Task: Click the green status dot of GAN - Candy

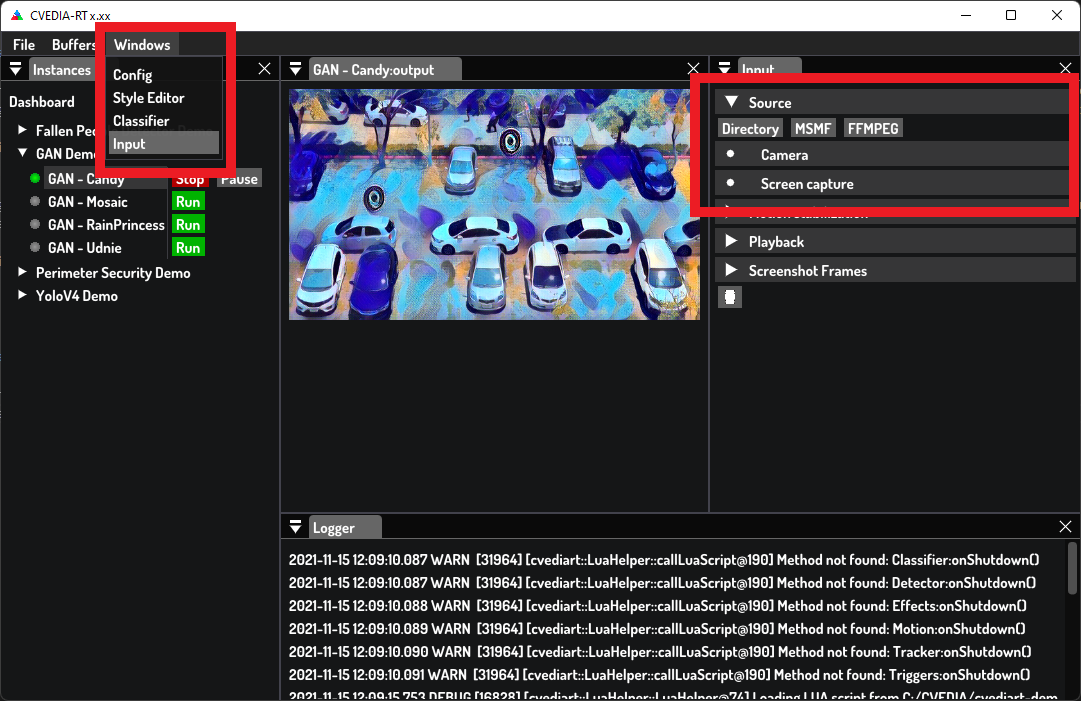Action: pos(35,179)
